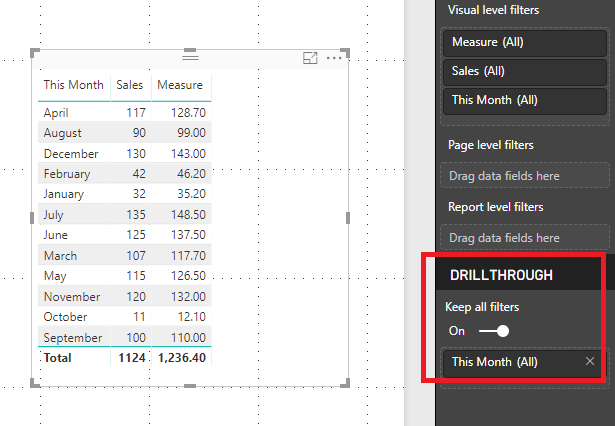This screenshot has width=615, height=426.
Task: Sort by the Sales column header
Action: 130,85
